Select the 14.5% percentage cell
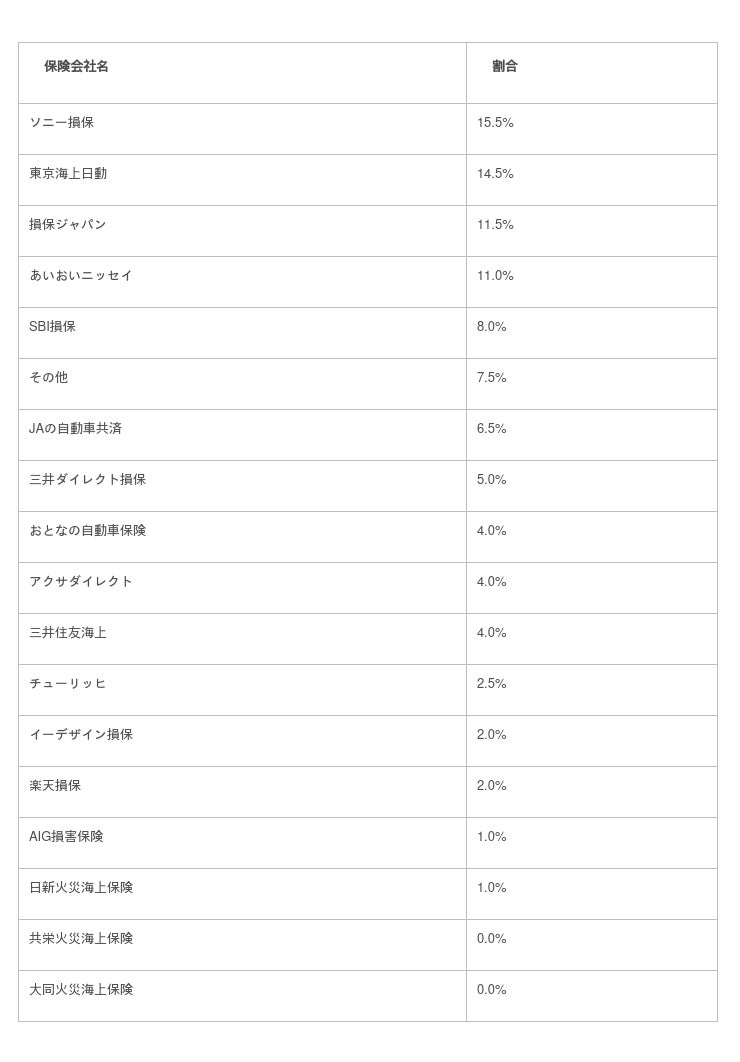 click(495, 174)
